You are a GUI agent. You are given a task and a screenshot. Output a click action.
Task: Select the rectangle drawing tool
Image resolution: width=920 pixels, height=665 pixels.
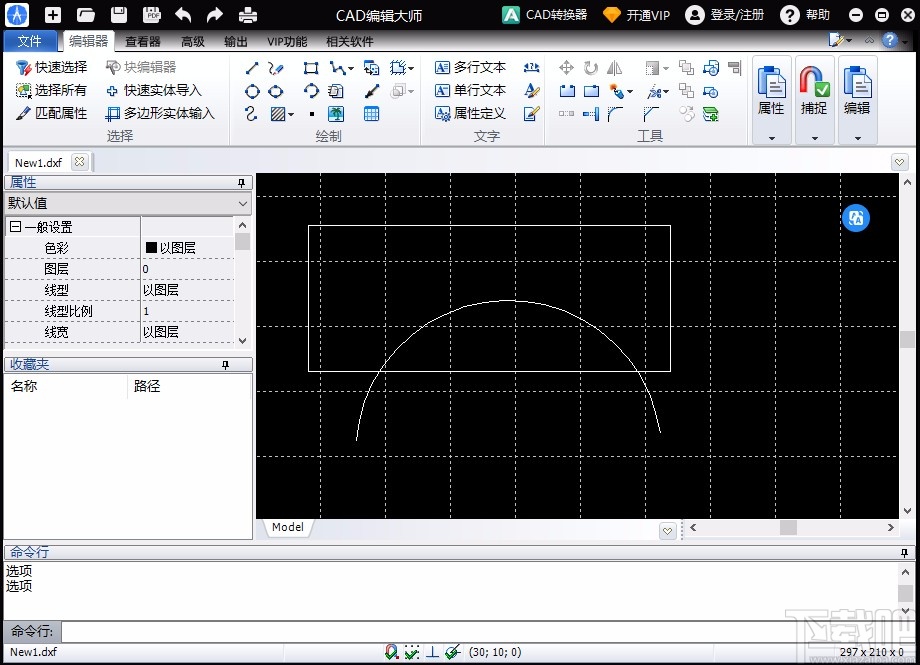[x=311, y=68]
